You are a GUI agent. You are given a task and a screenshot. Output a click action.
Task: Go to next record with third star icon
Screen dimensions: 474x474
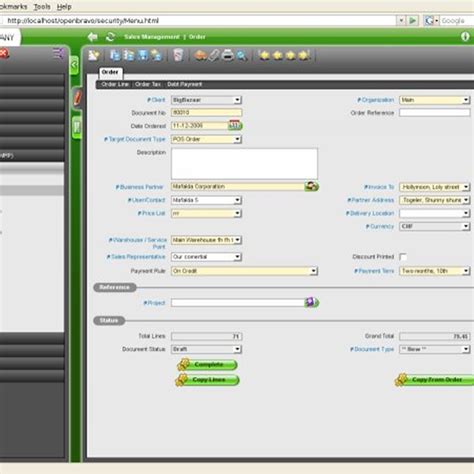pyautogui.click(x=291, y=55)
